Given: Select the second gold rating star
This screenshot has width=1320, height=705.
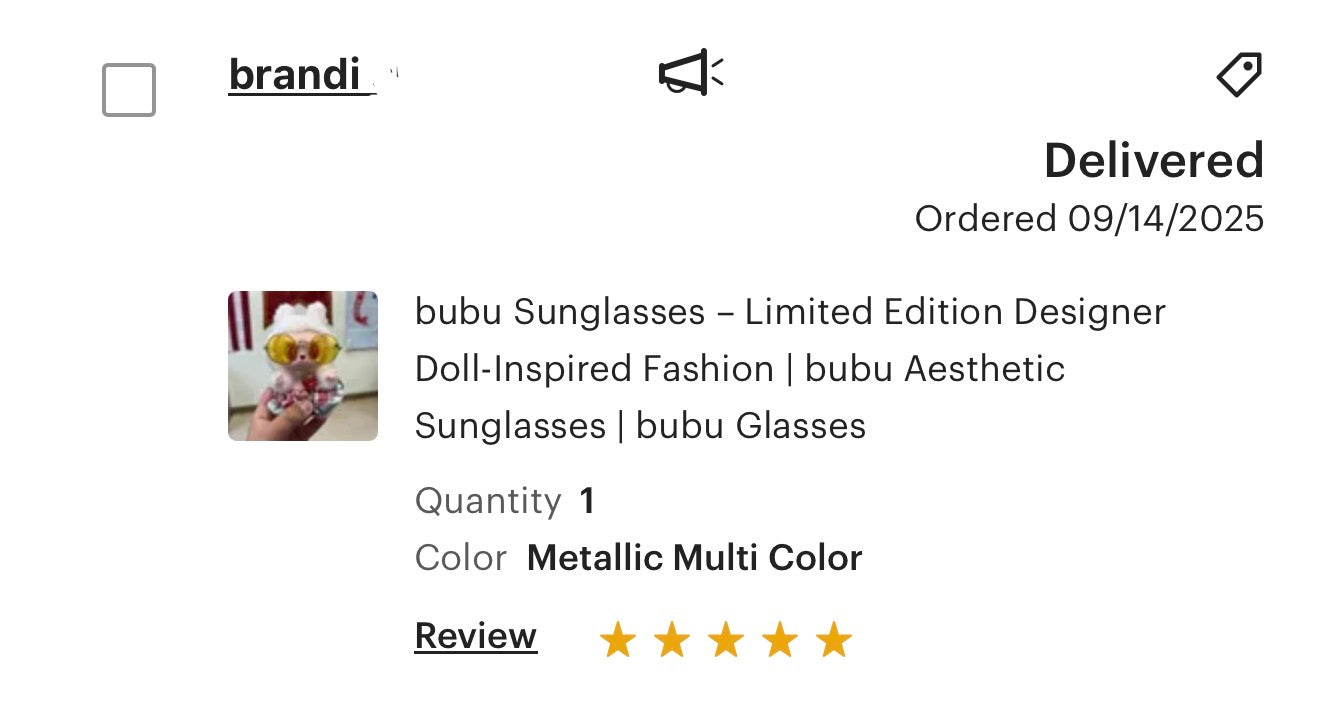Looking at the screenshot, I should [672, 637].
